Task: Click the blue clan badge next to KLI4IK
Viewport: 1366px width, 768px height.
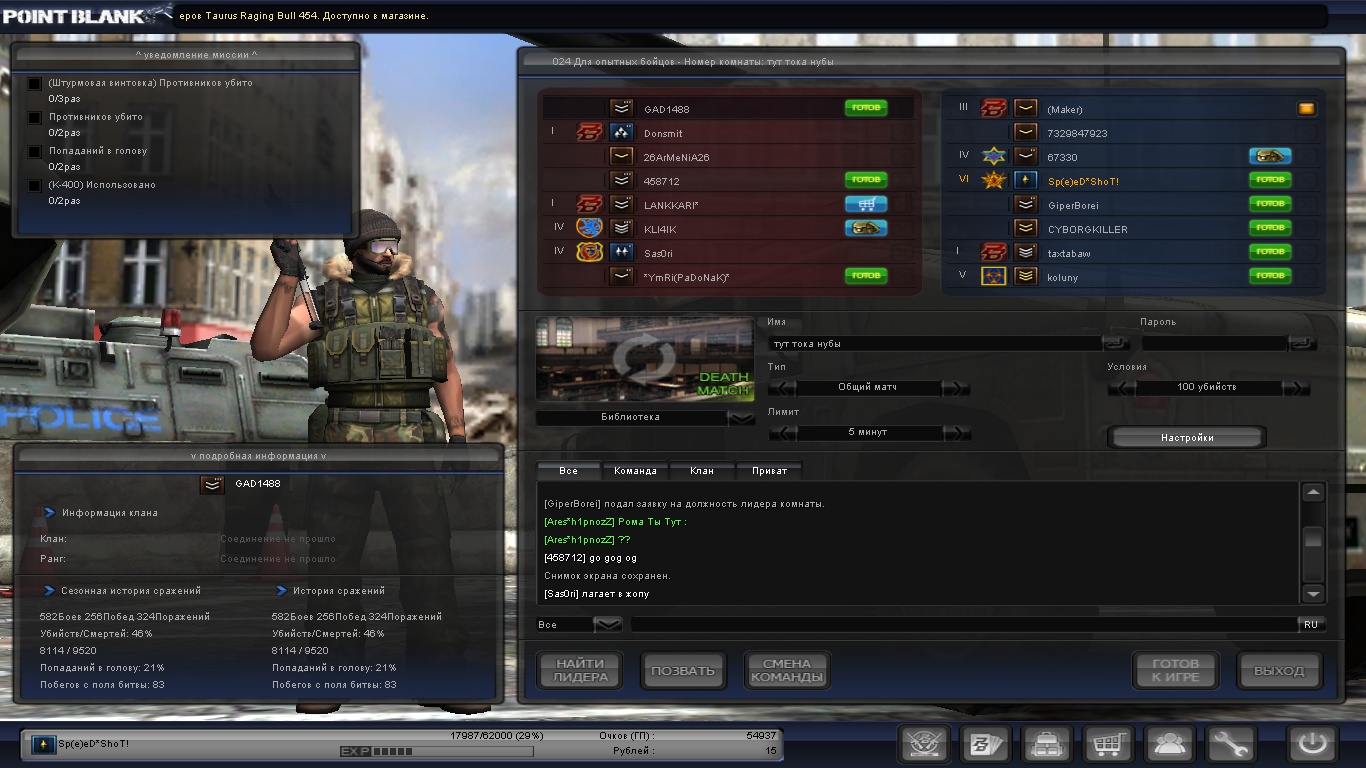Action: [589, 228]
